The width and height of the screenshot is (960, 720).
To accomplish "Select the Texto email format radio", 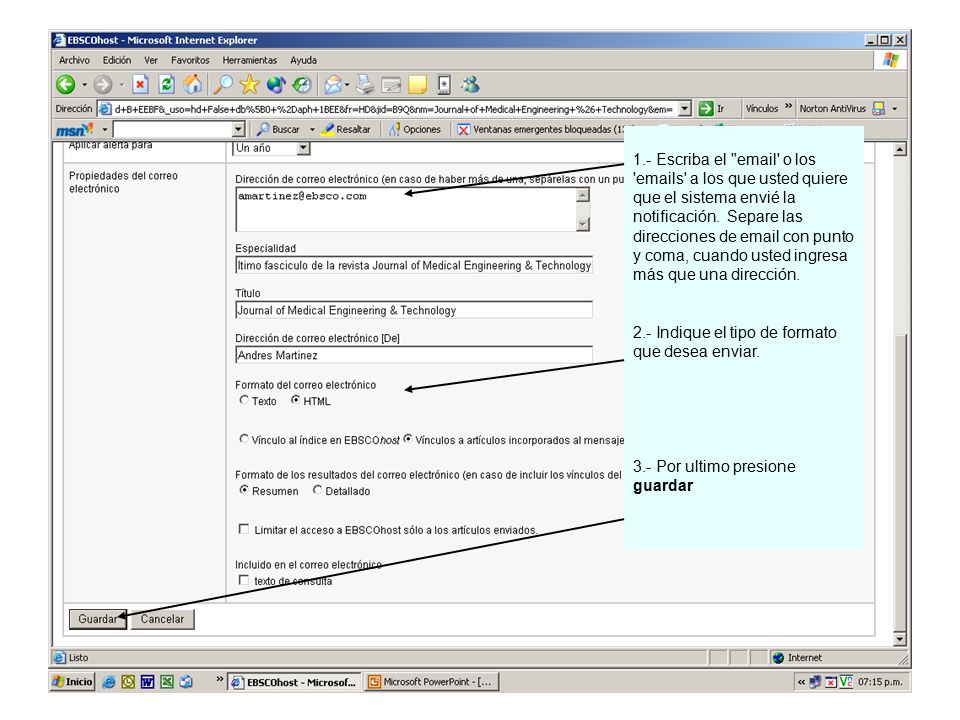I will pyautogui.click(x=244, y=400).
